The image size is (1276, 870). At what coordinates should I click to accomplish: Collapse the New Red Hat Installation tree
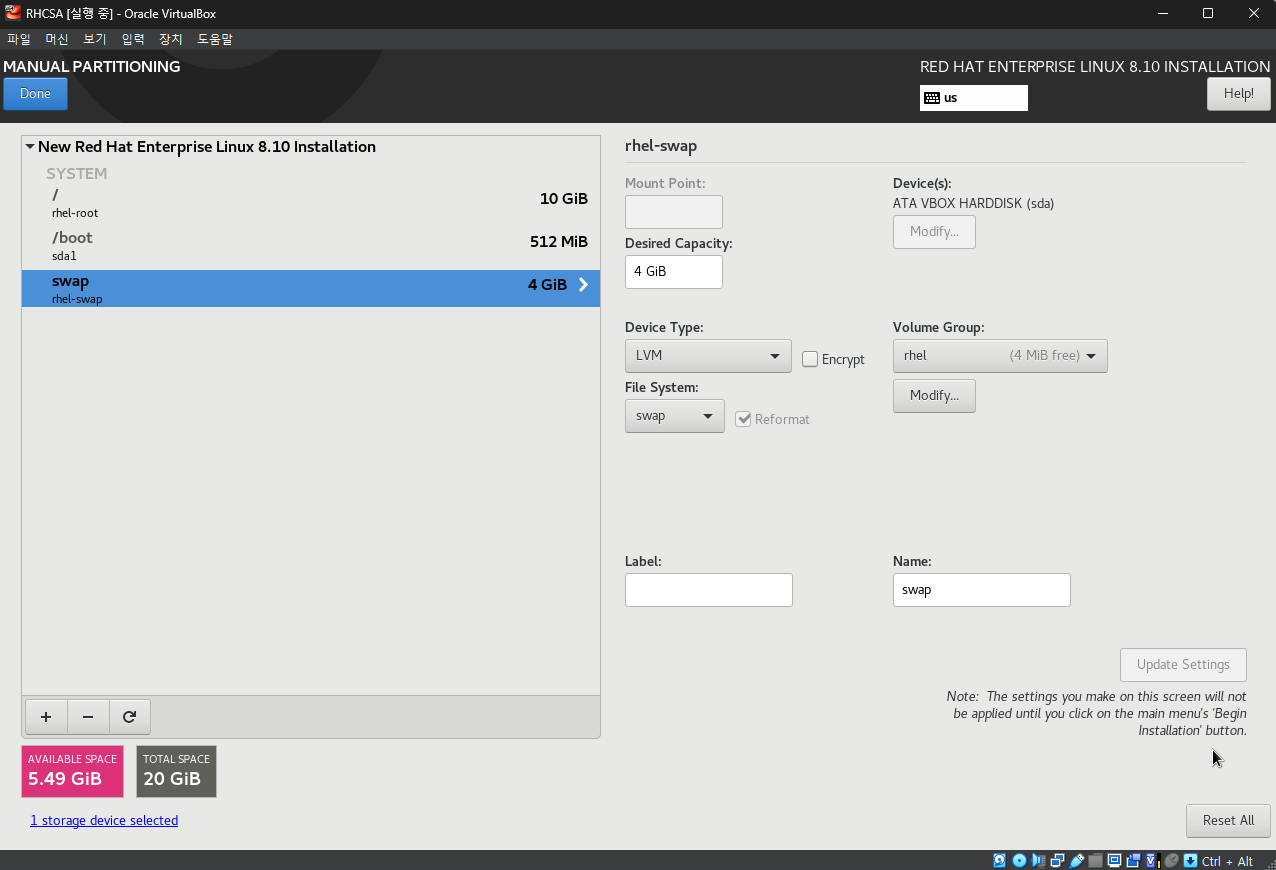[30, 147]
